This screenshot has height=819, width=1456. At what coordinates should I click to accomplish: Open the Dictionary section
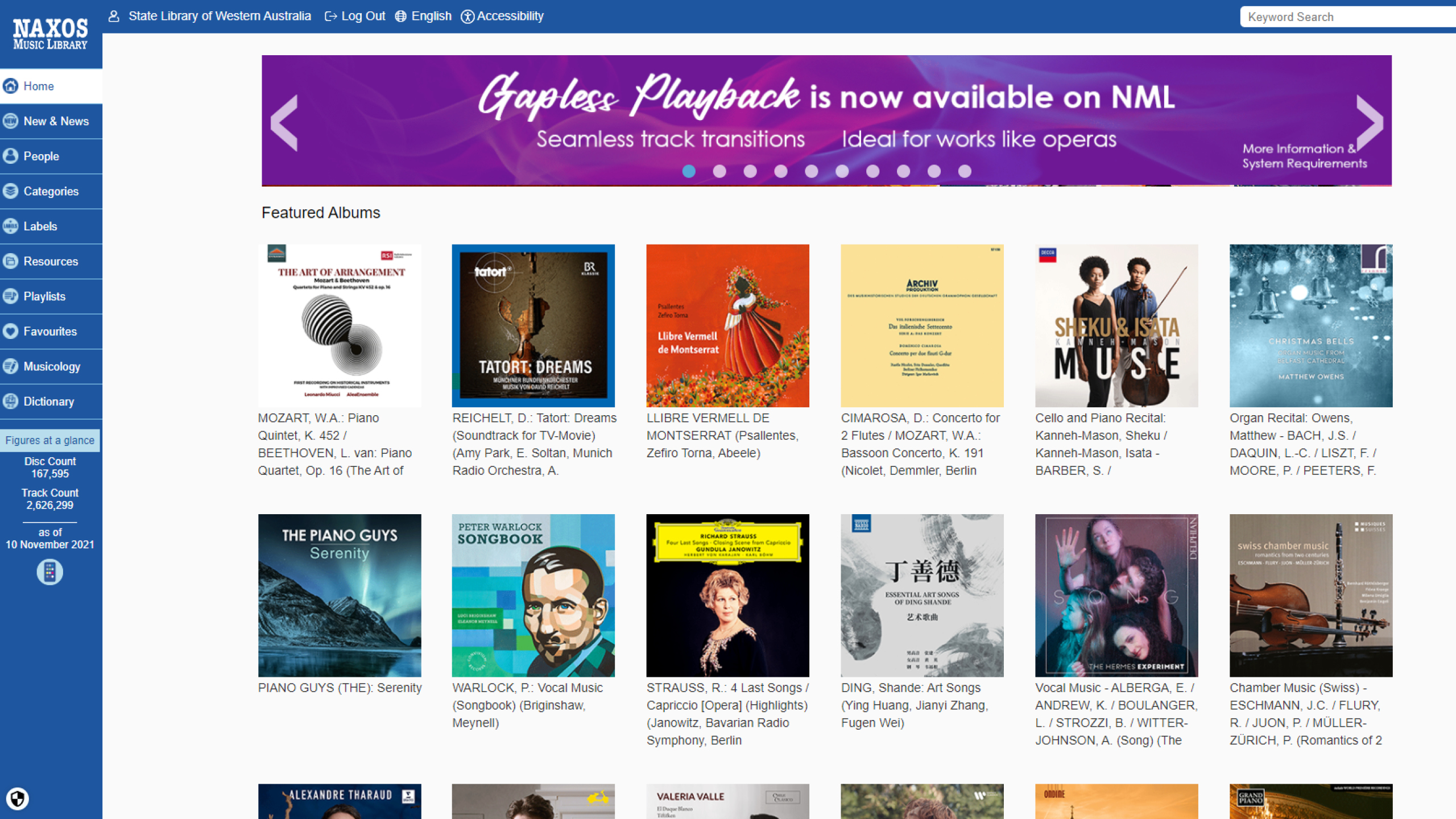(x=49, y=401)
